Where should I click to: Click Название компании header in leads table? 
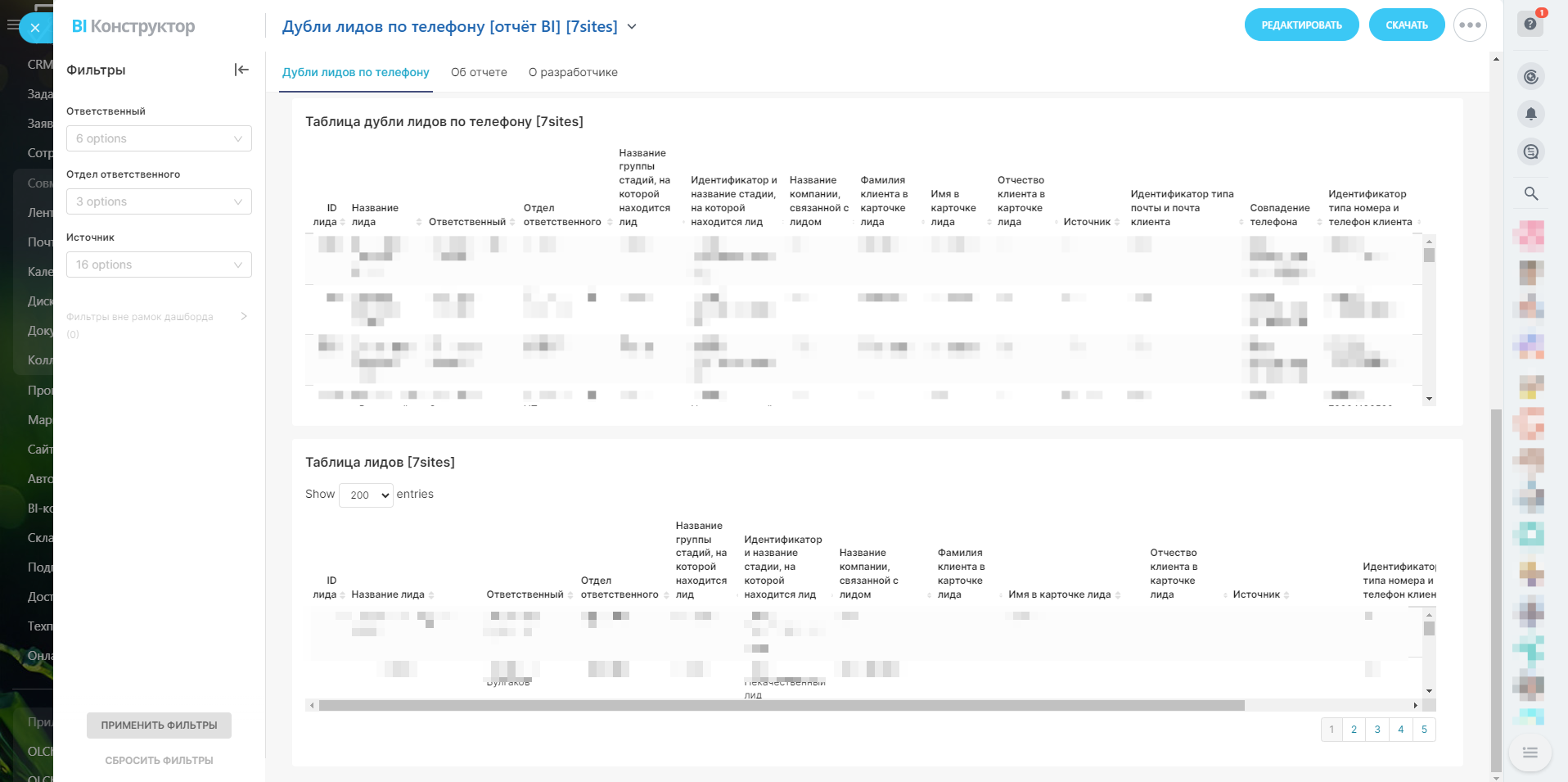pos(869,573)
